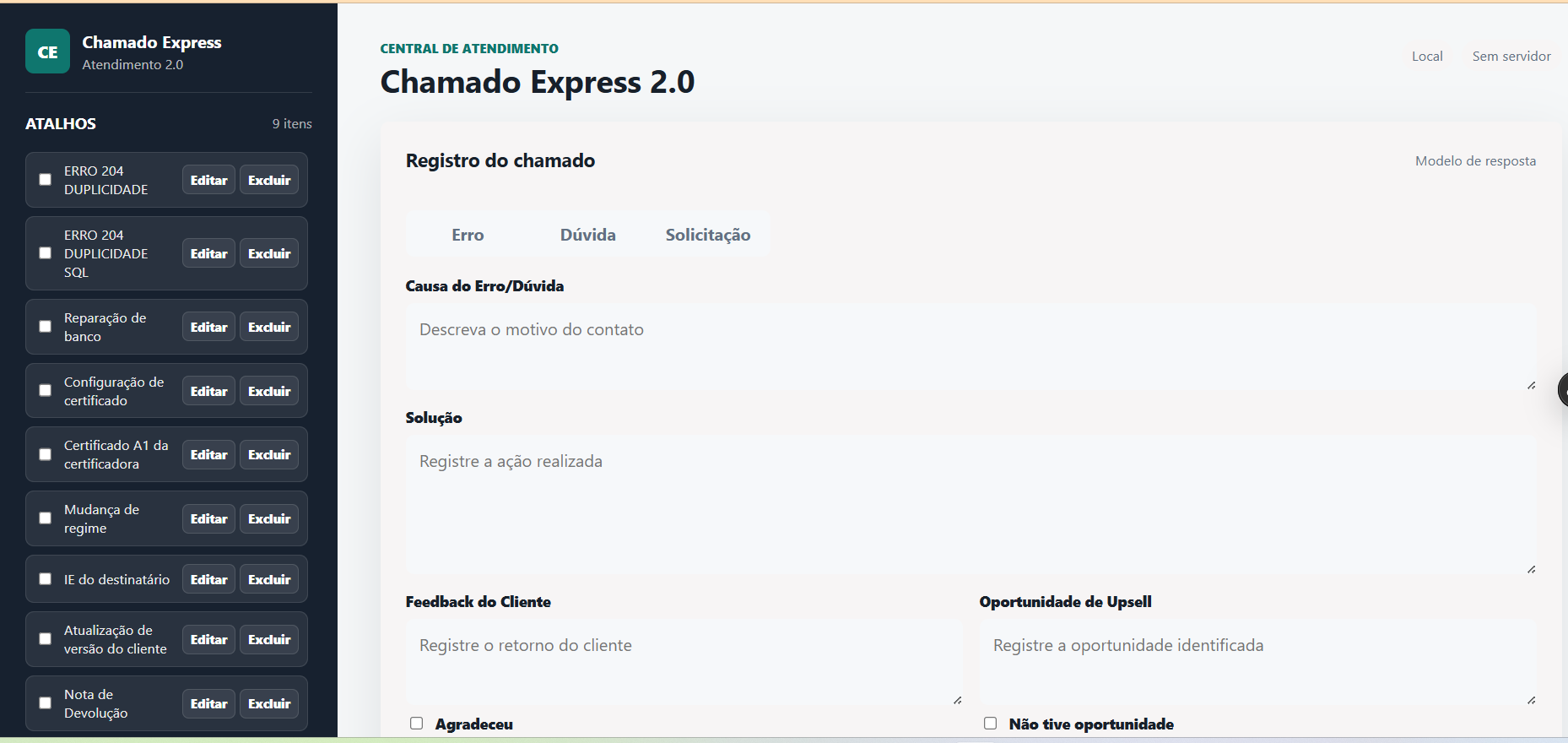Delete the Mudança de regime shortcut
Viewport: 1568px width, 743px height.
coord(269,518)
